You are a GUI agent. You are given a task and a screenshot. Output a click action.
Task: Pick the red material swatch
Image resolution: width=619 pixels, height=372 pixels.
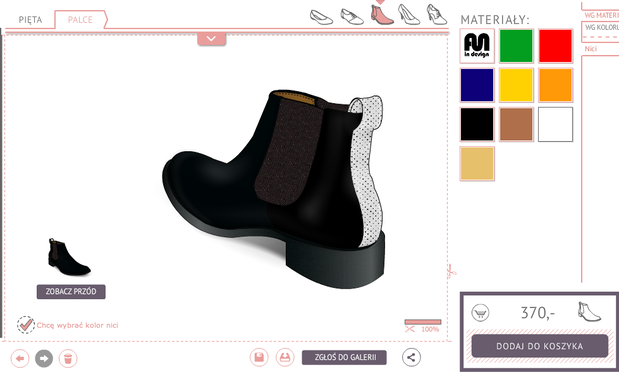555,46
